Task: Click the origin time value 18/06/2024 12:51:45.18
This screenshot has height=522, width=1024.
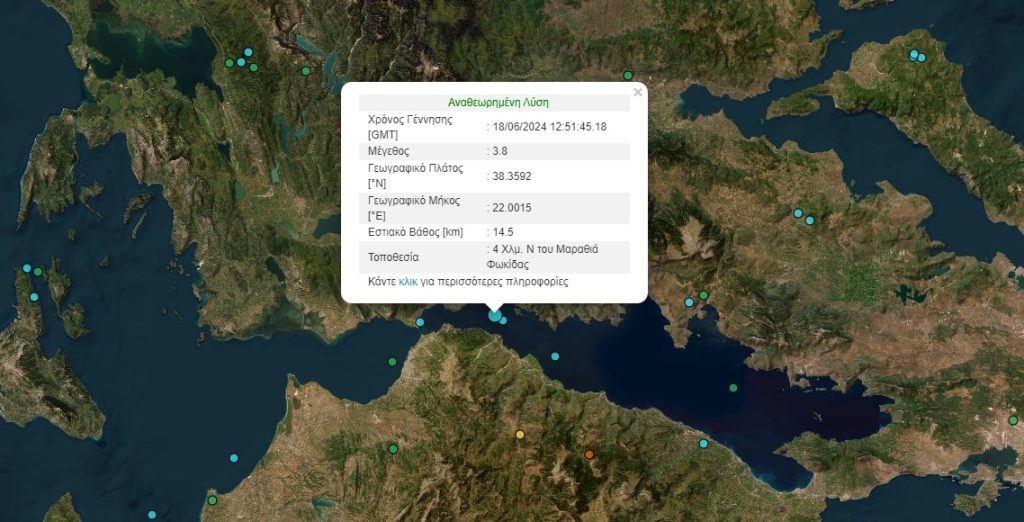Action: pyautogui.click(x=549, y=126)
